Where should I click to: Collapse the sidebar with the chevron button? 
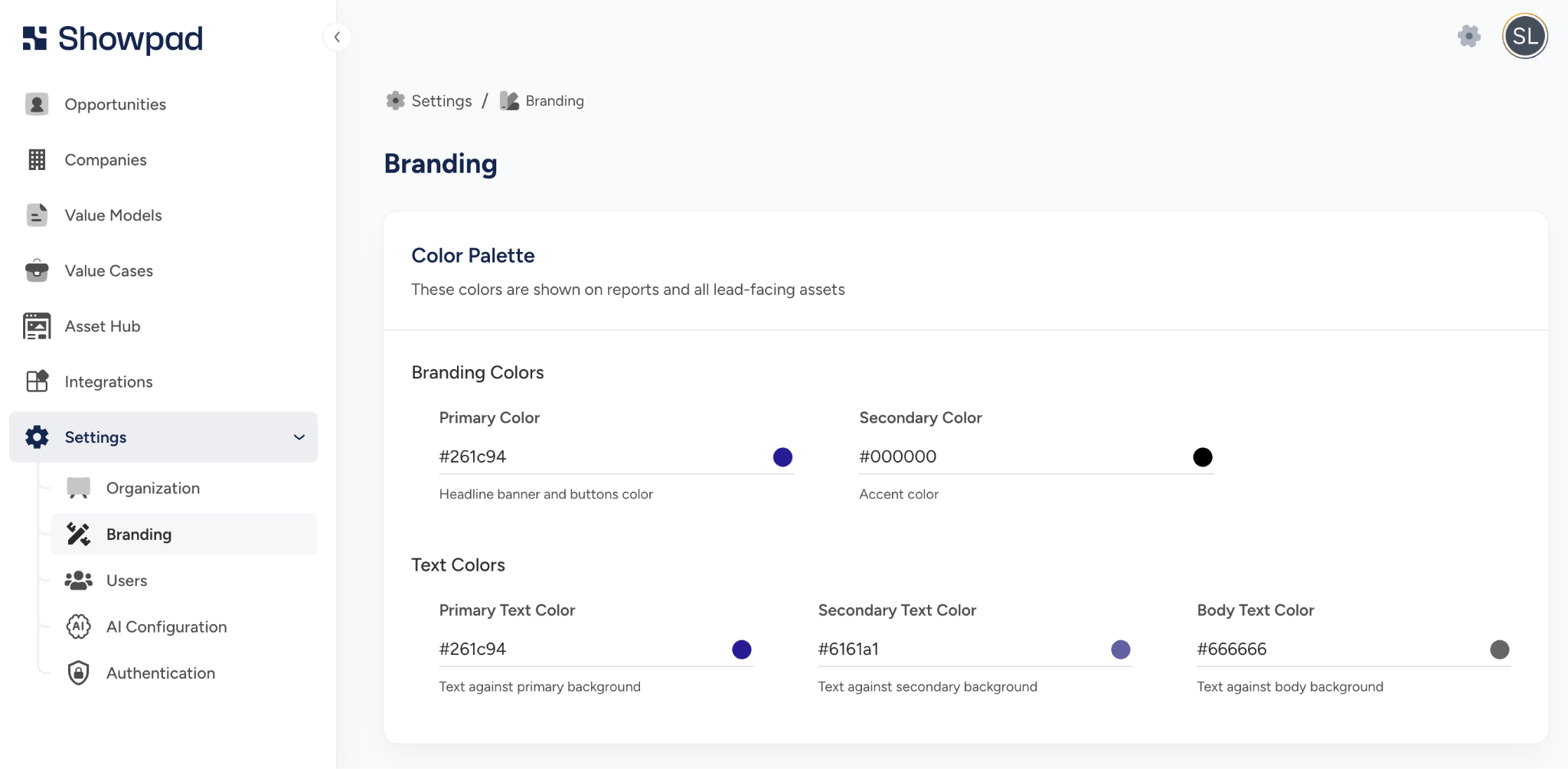[x=337, y=37]
